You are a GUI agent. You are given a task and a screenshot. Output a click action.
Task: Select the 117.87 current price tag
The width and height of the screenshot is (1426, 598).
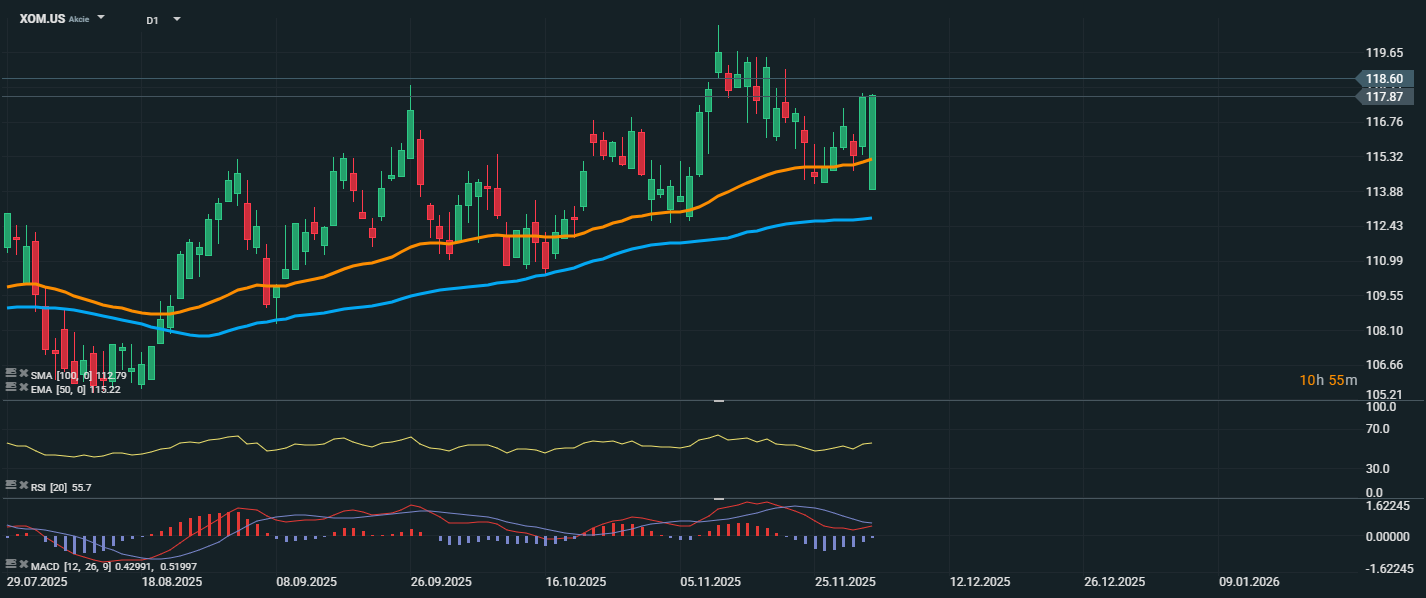pyautogui.click(x=1384, y=97)
